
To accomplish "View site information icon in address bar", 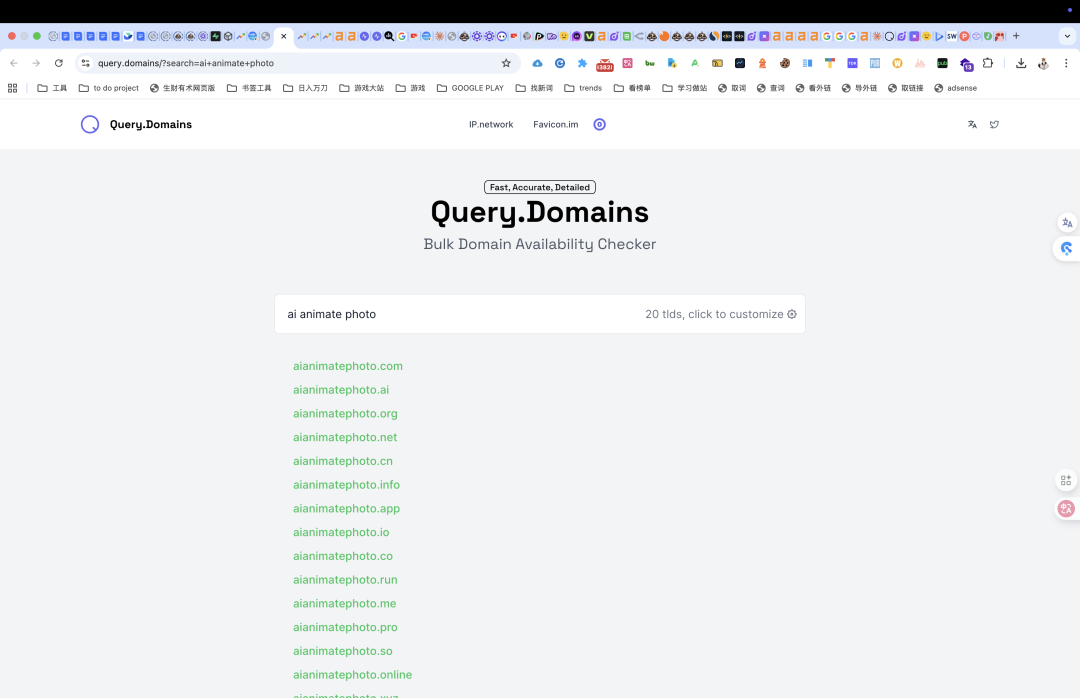I will [85, 63].
